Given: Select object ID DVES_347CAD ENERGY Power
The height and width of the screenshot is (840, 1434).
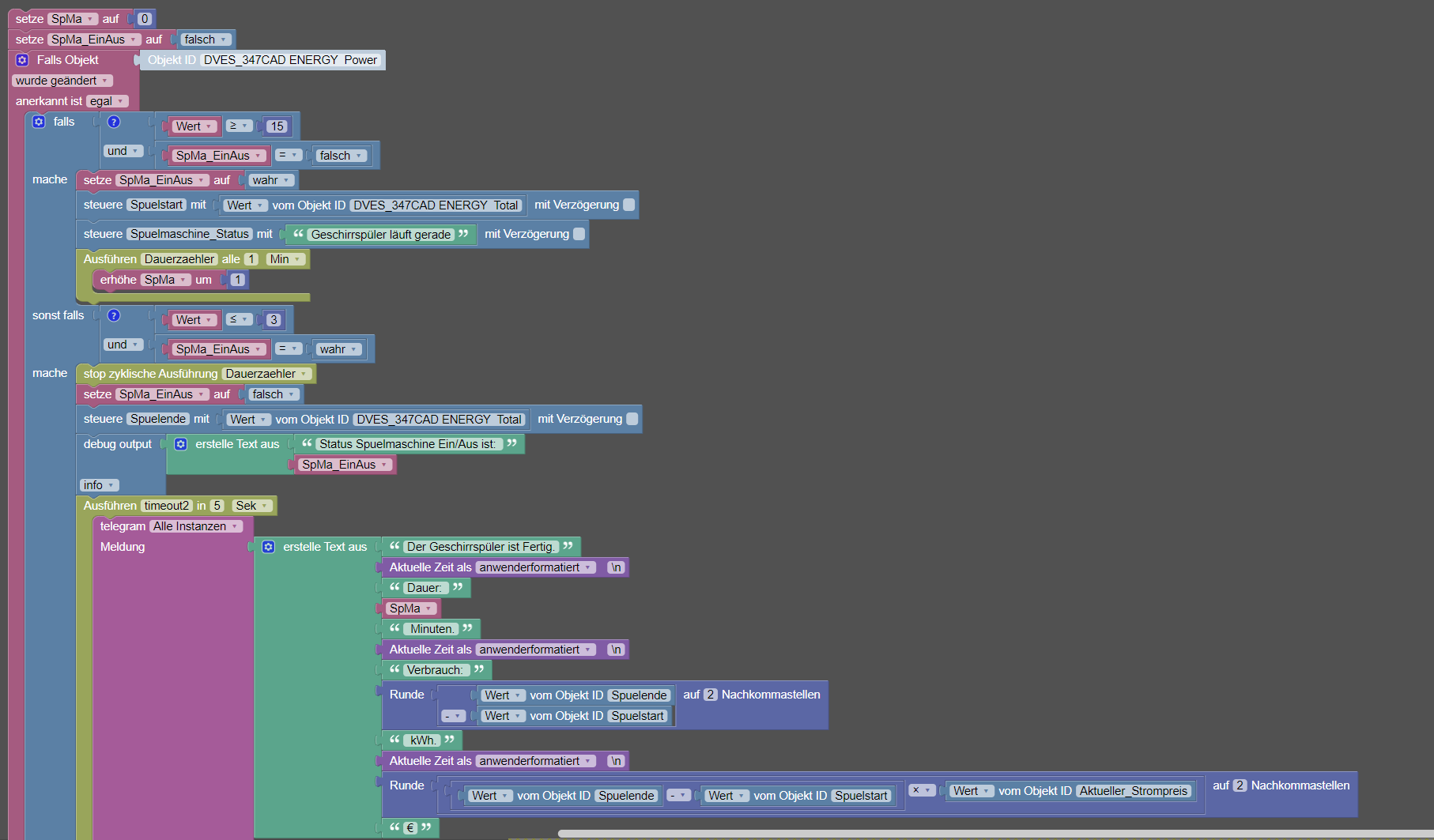Looking at the screenshot, I should click(291, 60).
